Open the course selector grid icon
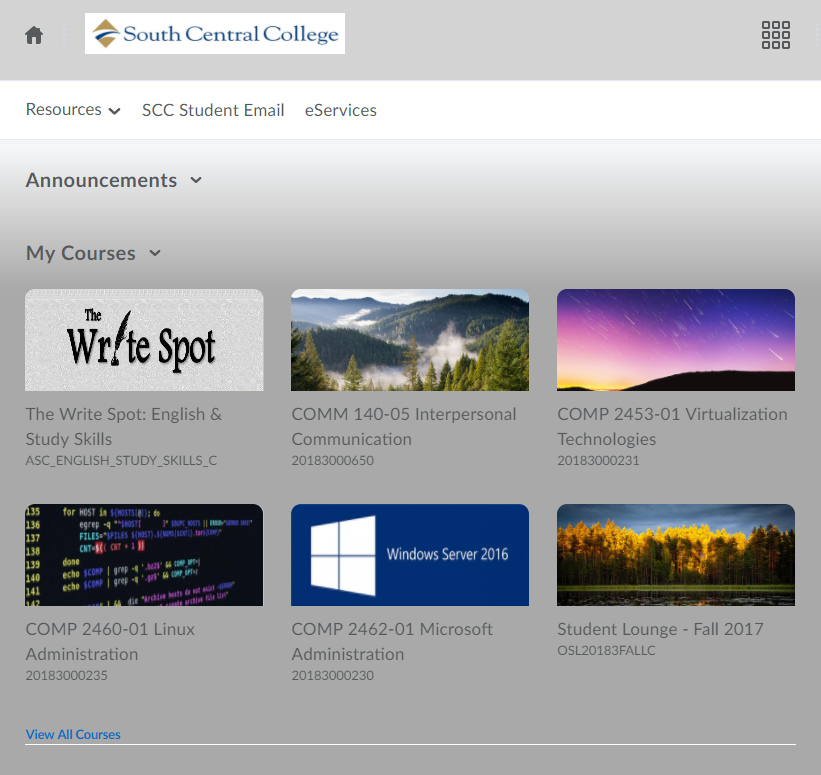Viewport: 821px width, 775px height. [775, 35]
